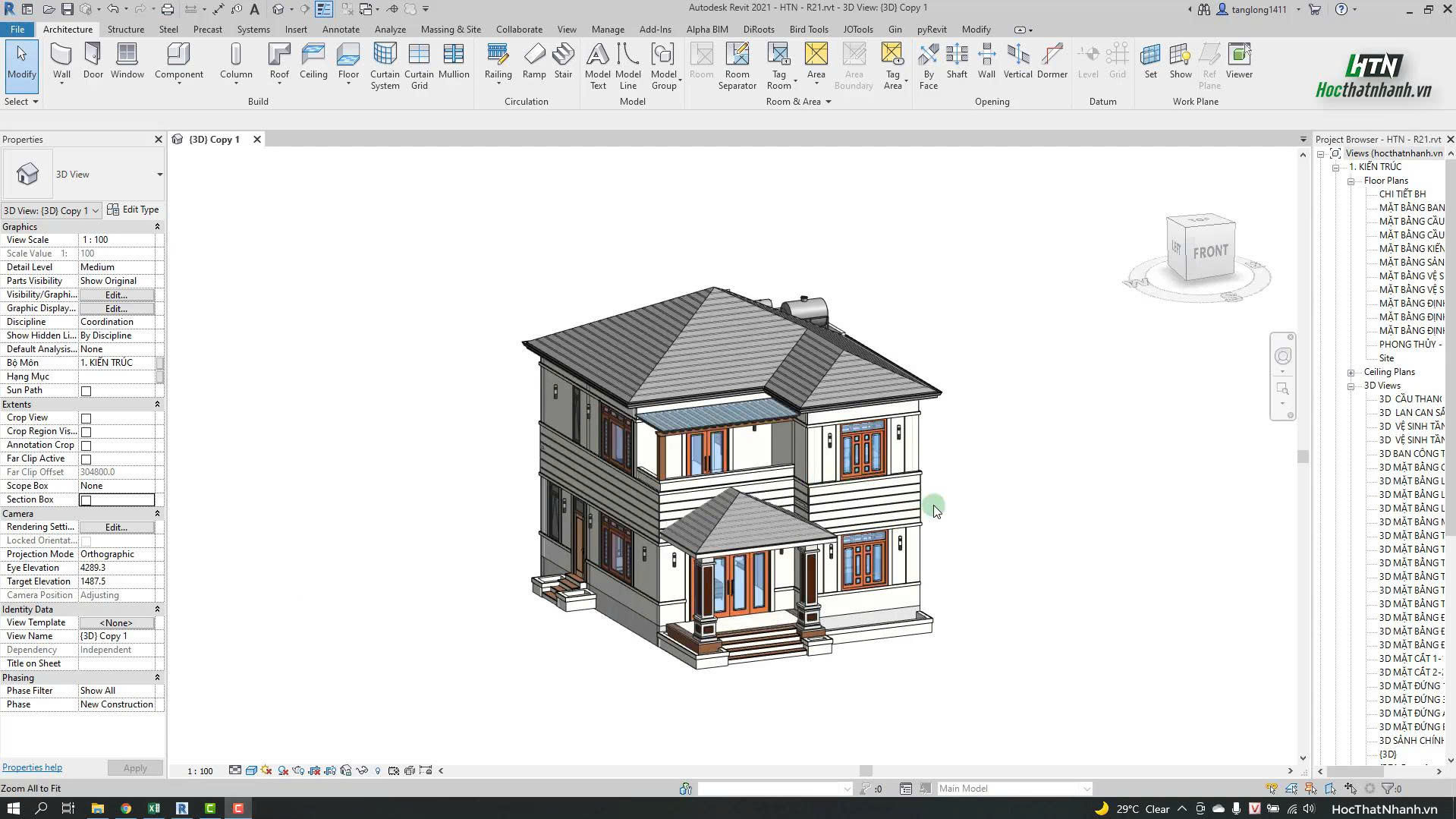Viewport: 1456px width, 819px height.
Task: Open the 3D View type selector dropdown
Action: tap(159, 175)
